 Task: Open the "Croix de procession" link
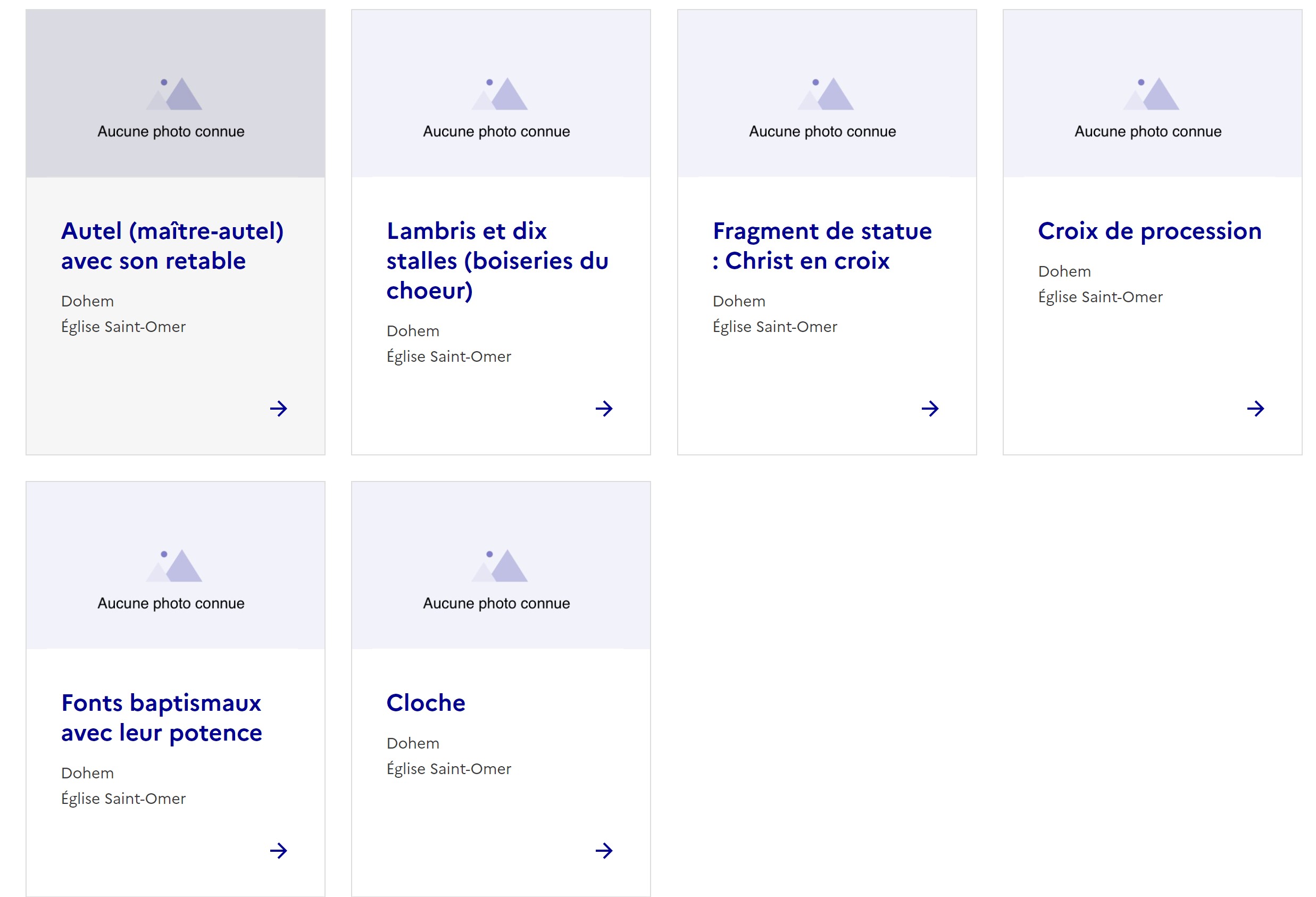tap(1150, 231)
